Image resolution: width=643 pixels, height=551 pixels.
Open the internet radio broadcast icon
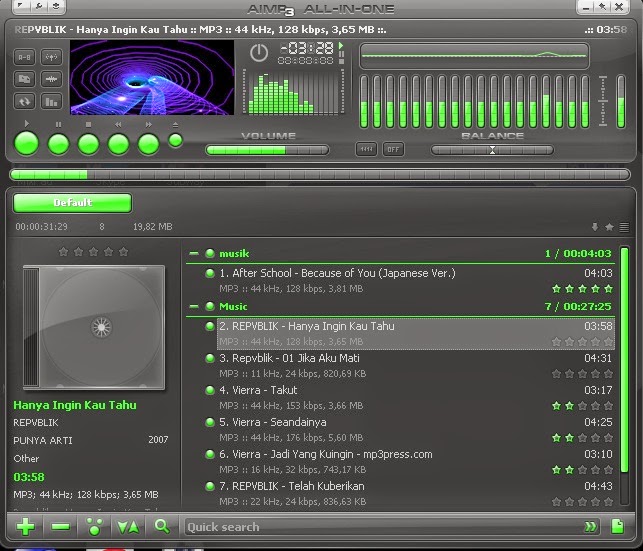[51, 57]
